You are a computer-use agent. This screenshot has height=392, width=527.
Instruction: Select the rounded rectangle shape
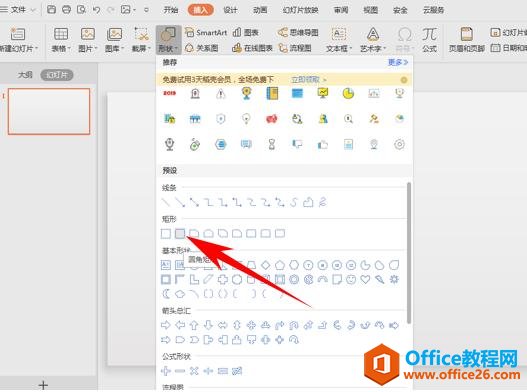click(180, 233)
